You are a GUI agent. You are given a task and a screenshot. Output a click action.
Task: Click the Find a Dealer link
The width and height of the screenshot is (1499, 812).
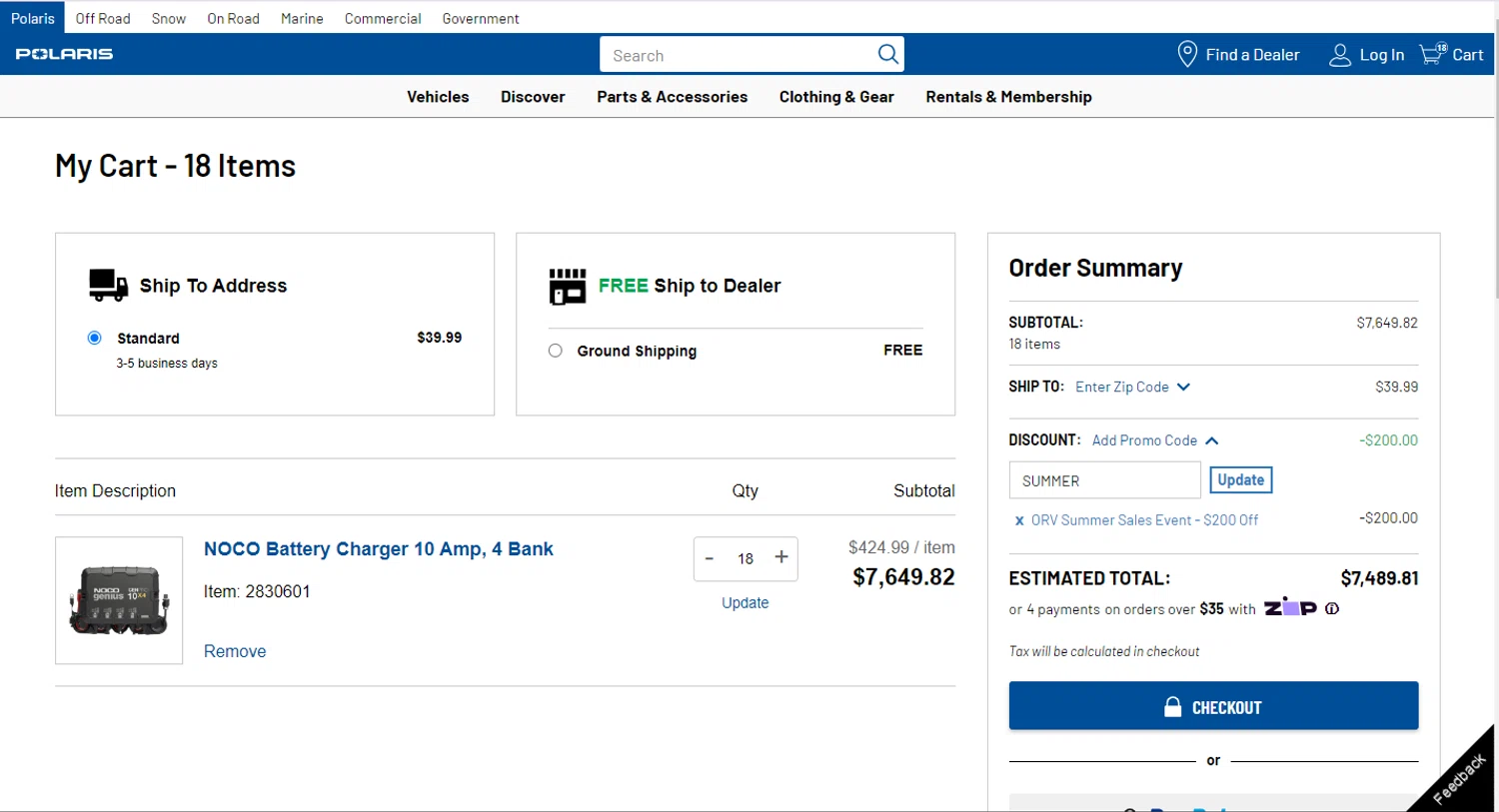(1252, 55)
